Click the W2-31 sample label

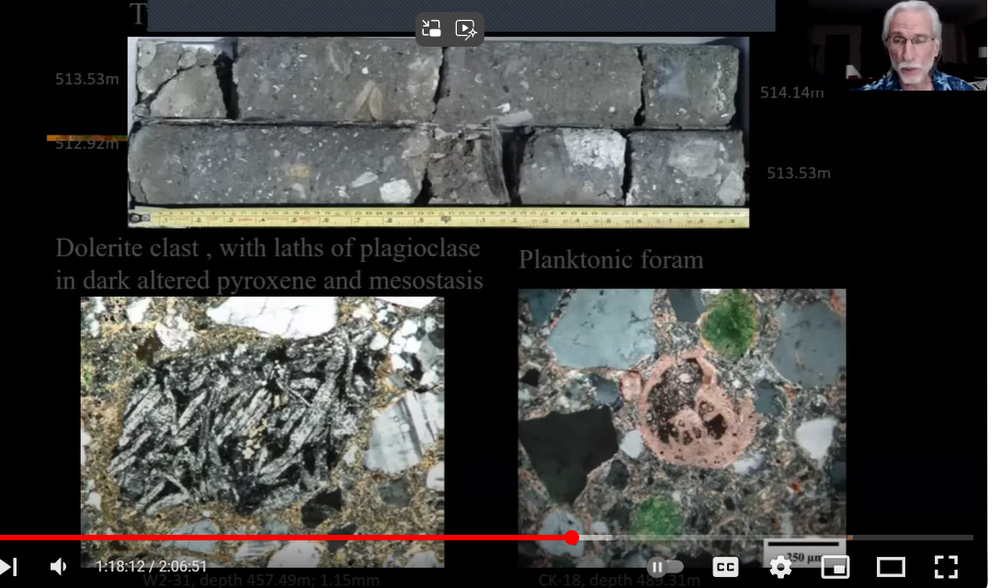point(262,579)
